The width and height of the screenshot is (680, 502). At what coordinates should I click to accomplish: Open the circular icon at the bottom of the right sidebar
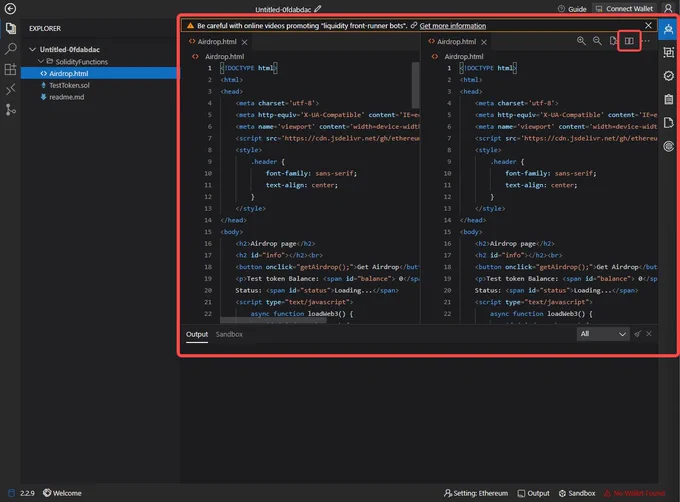pyautogui.click(x=668, y=146)
